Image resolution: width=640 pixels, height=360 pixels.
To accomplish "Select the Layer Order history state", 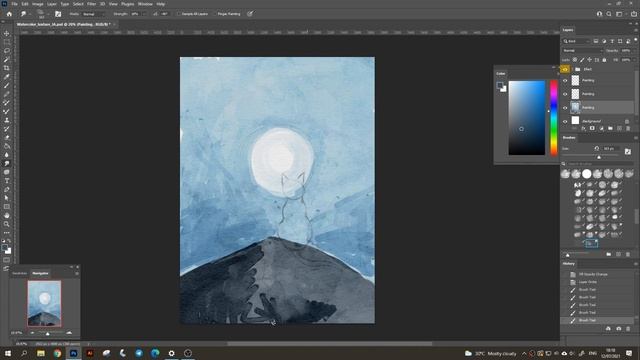I will (588, 282).
